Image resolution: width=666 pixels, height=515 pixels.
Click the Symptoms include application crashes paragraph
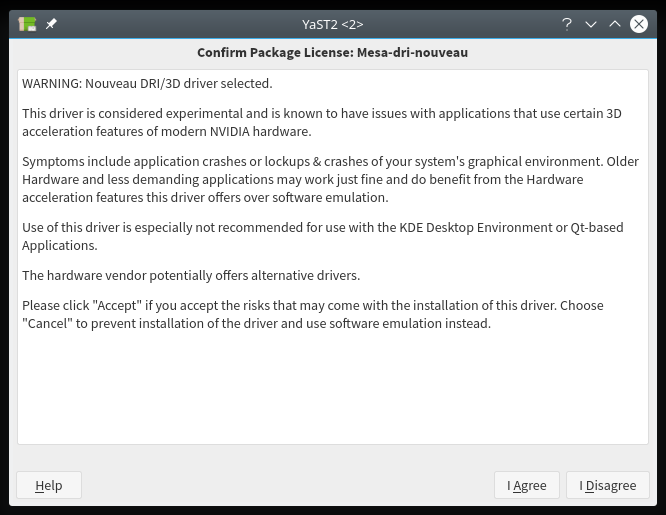[330, 179]
